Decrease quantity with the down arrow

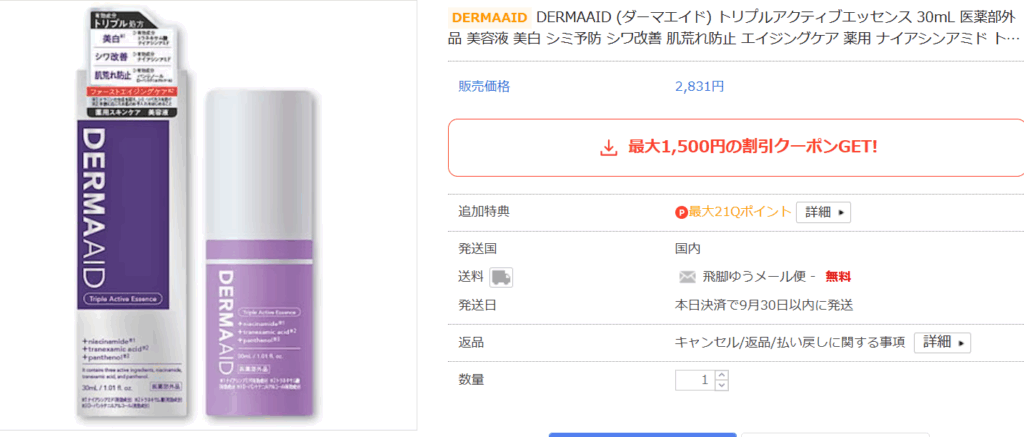click(x=722, y=385)
